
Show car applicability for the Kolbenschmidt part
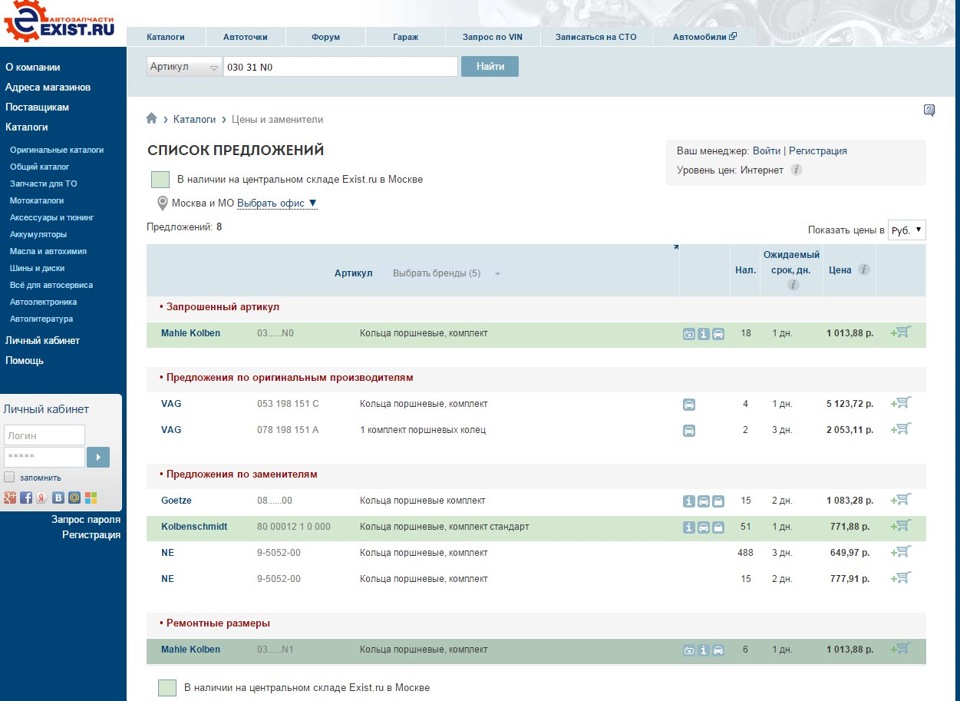click(703, 528)
